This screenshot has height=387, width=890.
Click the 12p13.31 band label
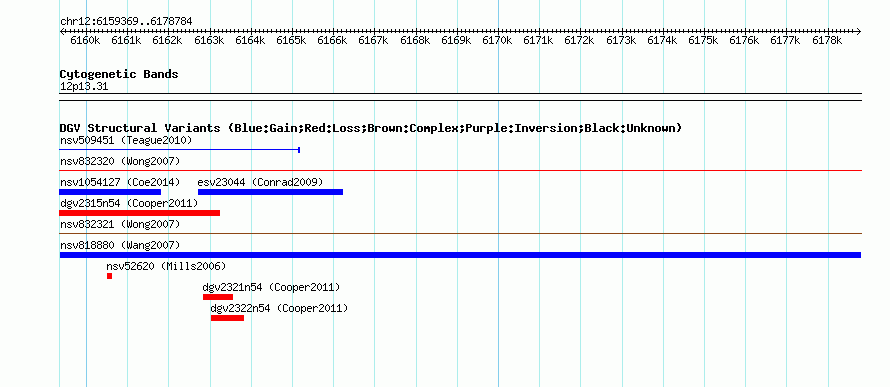pyautogui.click(x=84, y=87)
